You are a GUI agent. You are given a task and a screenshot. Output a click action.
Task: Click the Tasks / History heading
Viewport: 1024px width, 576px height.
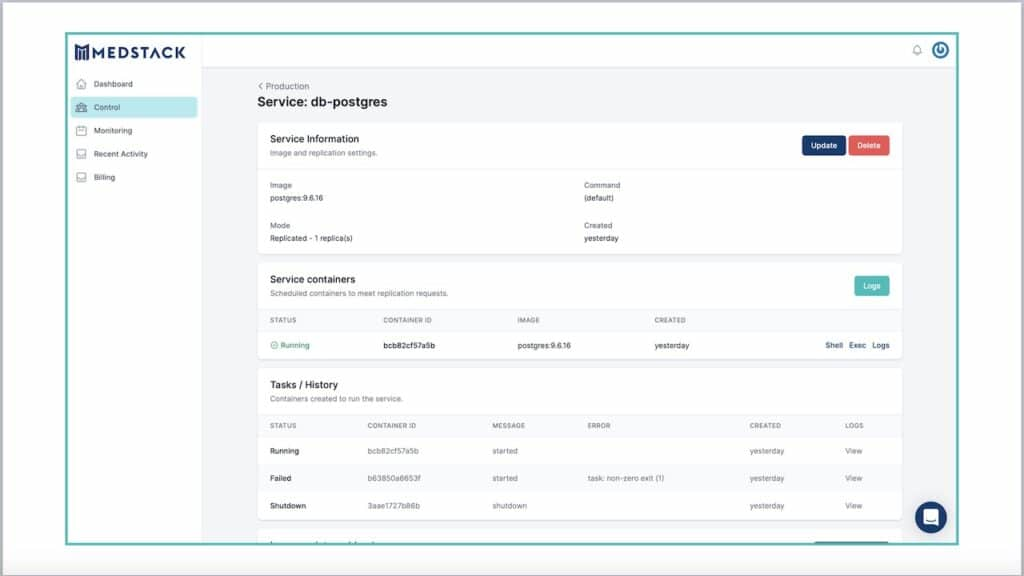tap(304, 385)
